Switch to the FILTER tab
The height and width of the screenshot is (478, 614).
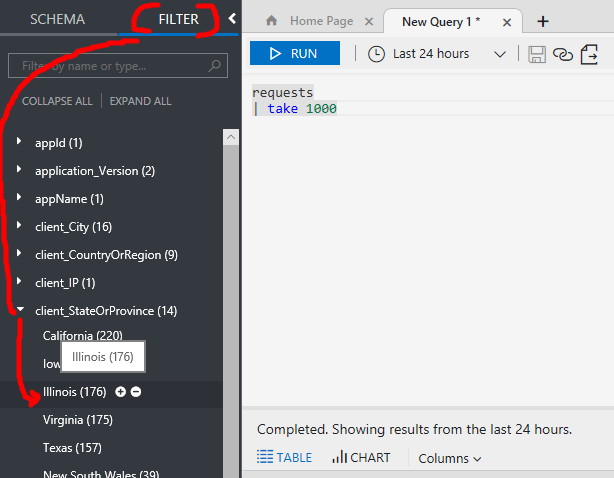(179, 19)
